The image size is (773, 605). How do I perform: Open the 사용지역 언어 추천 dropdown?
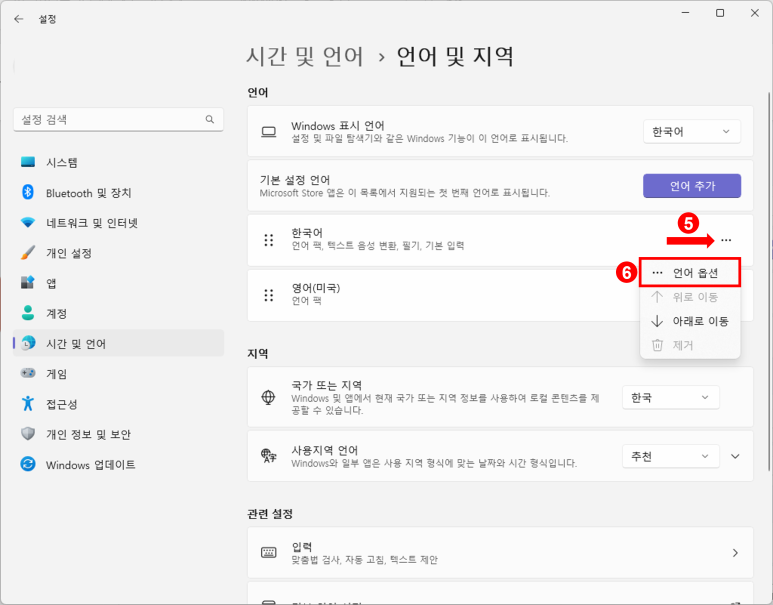(x=670, y=457)
